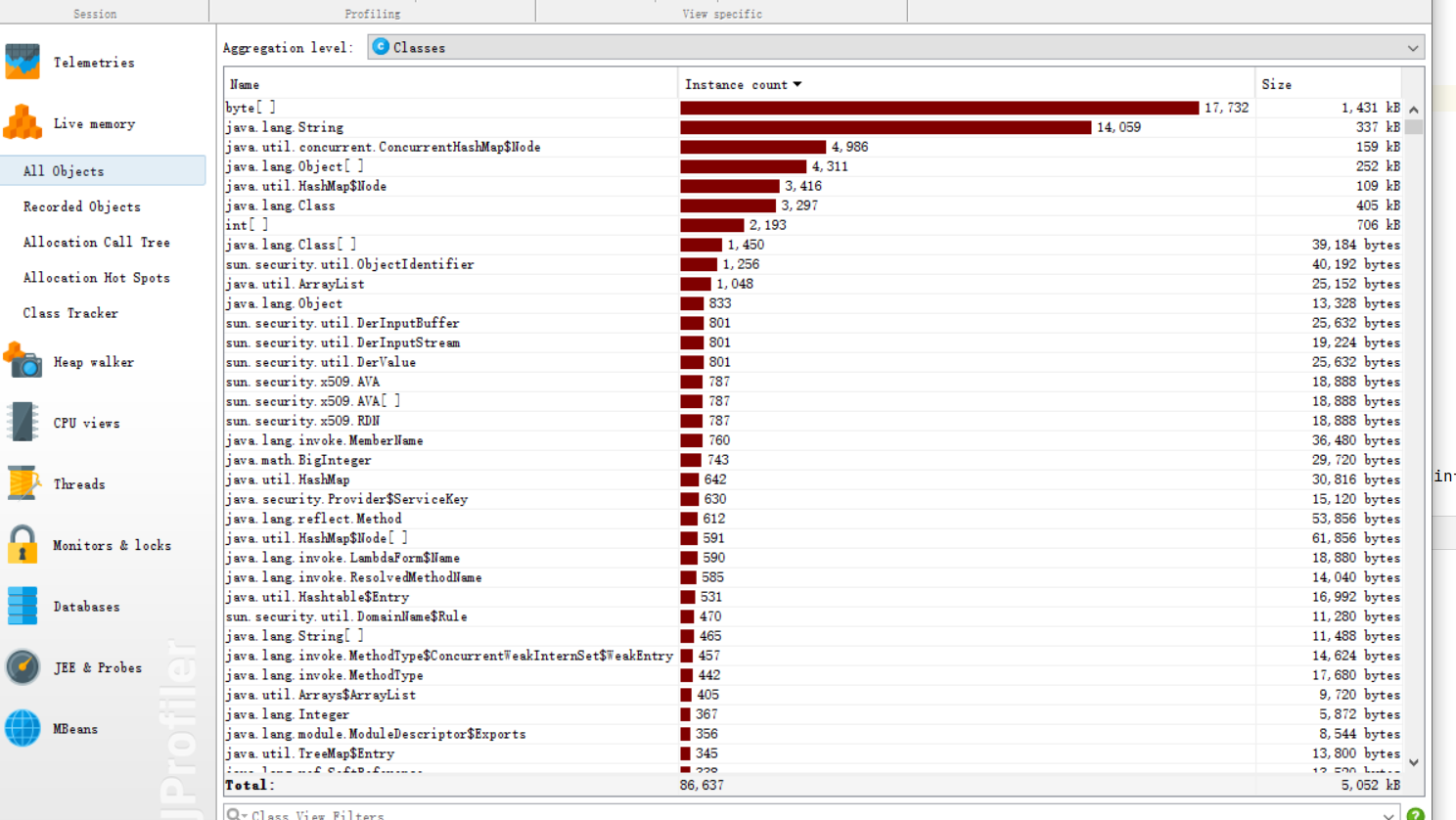The width and height of the screenshot is (1456, 820).
Task: Click the 4,986 instance count bar
Action: click(753, 147)
